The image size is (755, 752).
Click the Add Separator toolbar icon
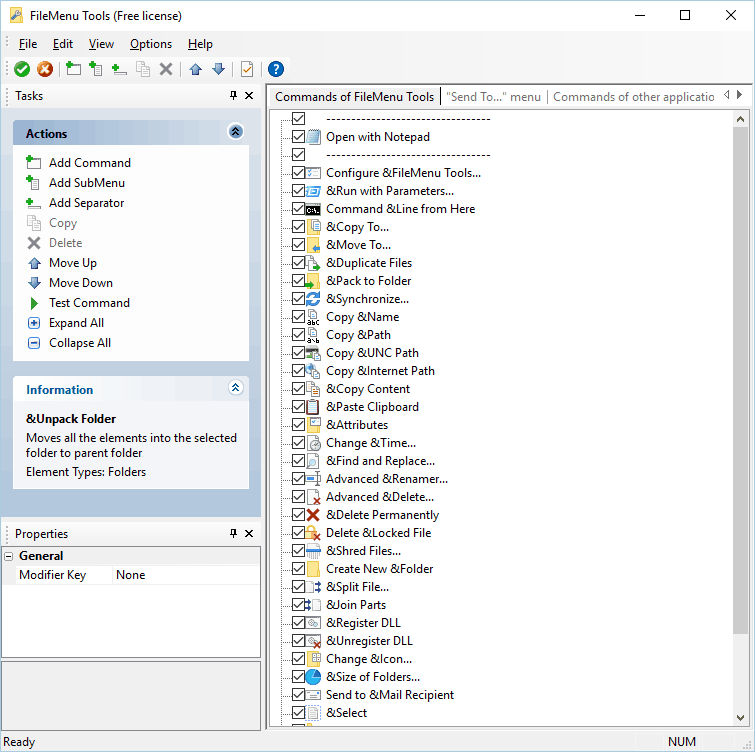119,69
